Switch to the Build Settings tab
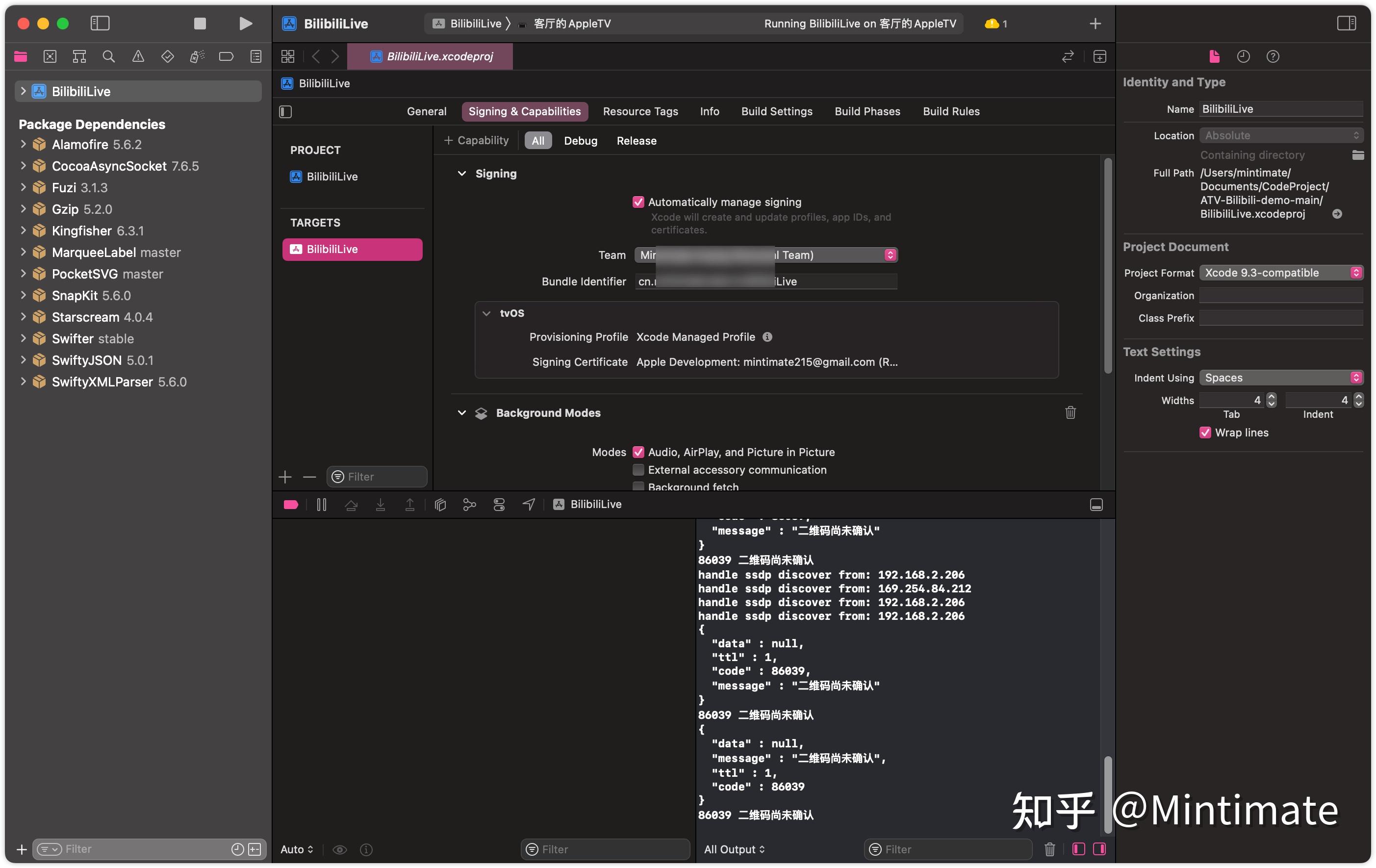Image resolution: width=1376 pixels, height=868 pixels. point(776,111)
